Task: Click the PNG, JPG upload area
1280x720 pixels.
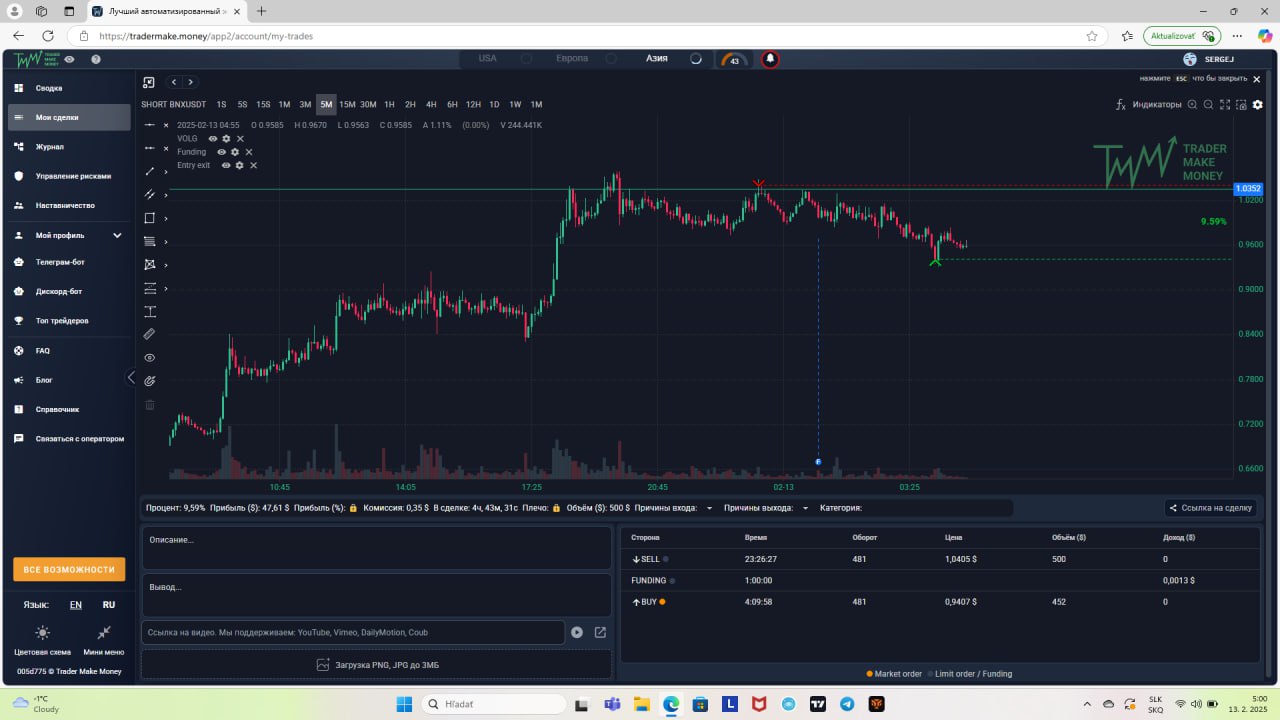Action: 376,665
